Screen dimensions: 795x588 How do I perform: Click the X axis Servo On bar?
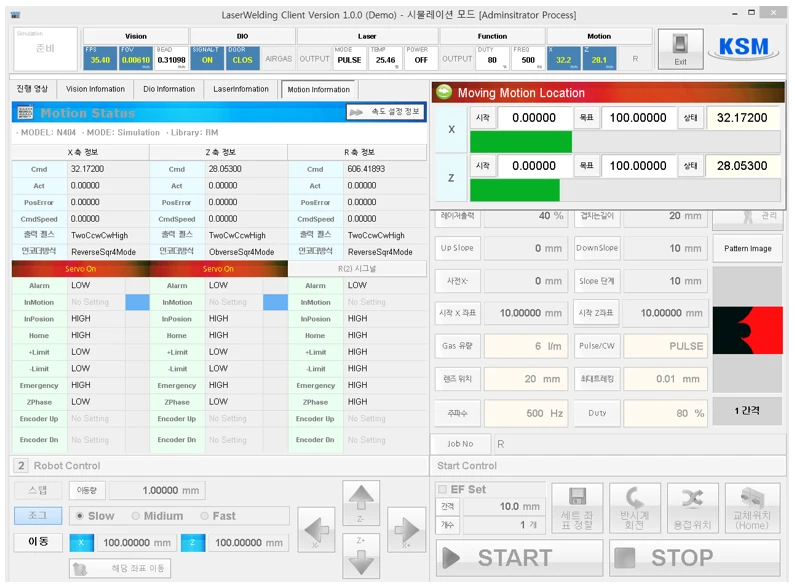point(81,269)
